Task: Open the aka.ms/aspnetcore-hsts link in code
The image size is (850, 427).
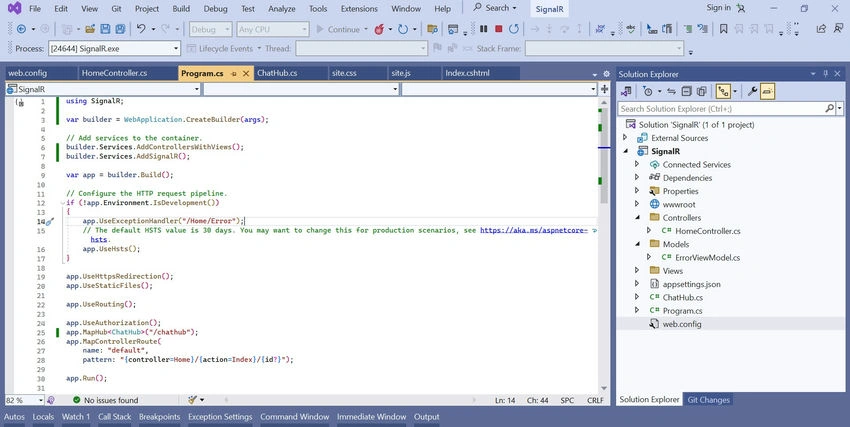Action: pyautogui.click(x=534, y=230)
